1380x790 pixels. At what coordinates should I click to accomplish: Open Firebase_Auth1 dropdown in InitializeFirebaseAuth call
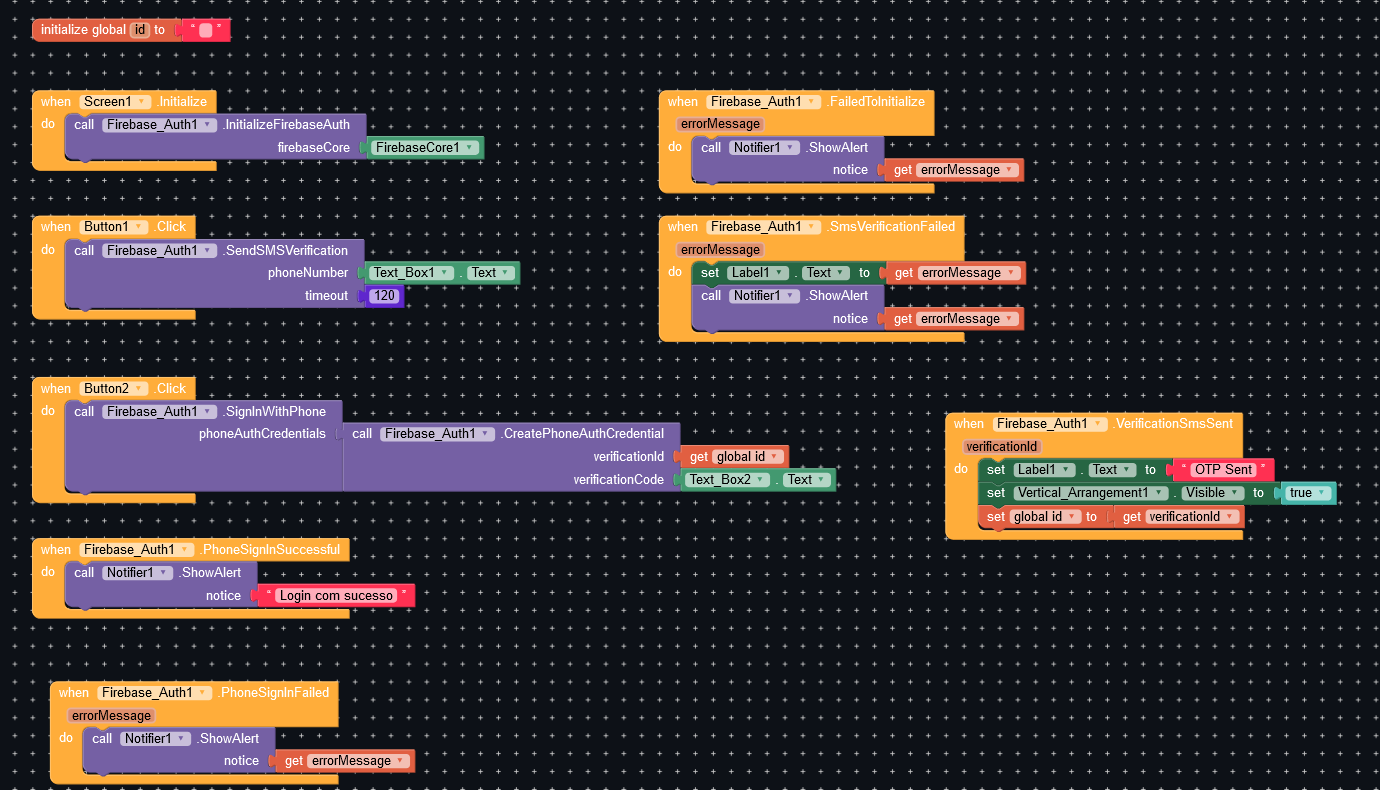(160, 125)
